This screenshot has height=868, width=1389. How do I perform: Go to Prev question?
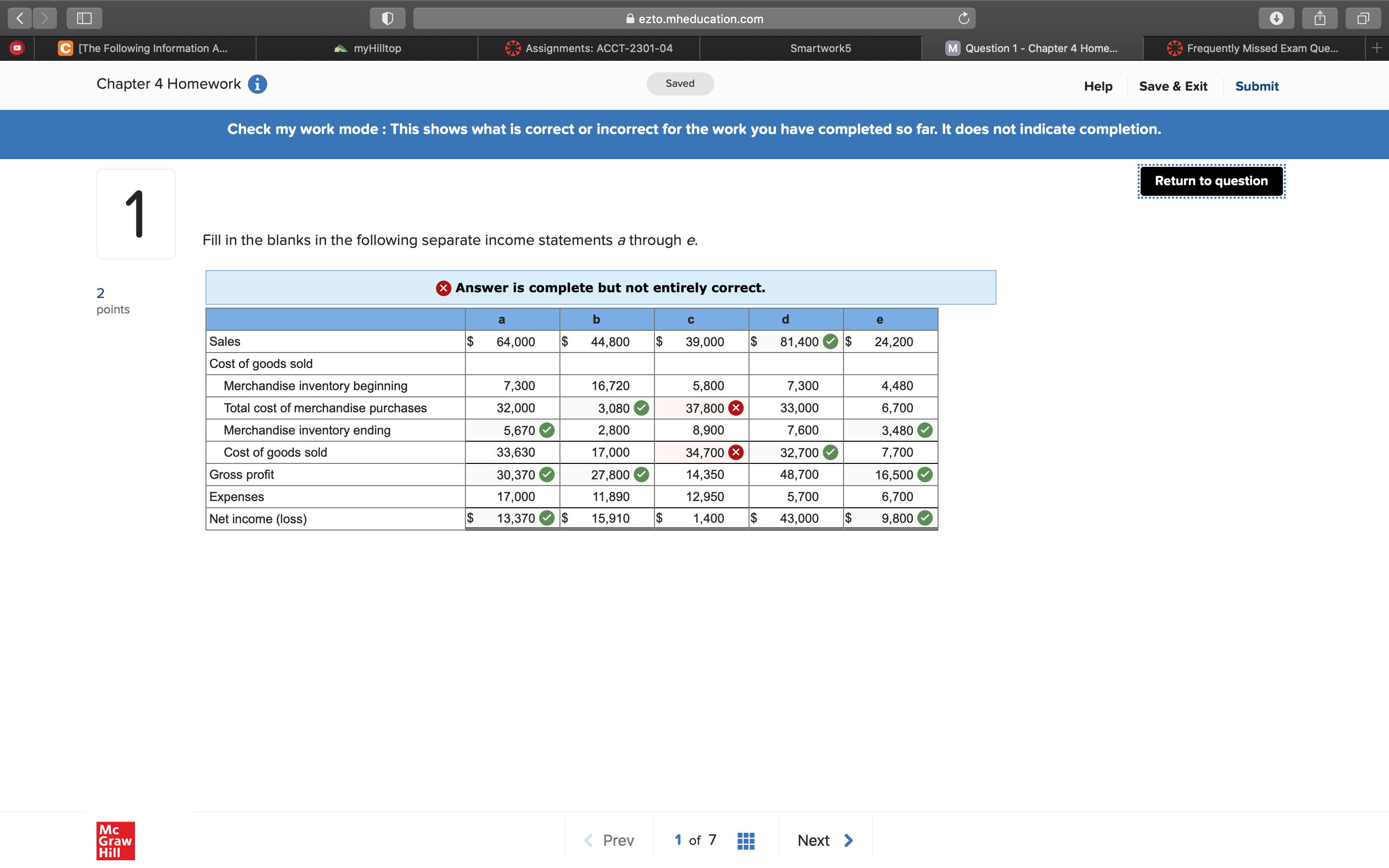(x=609, y=841)
